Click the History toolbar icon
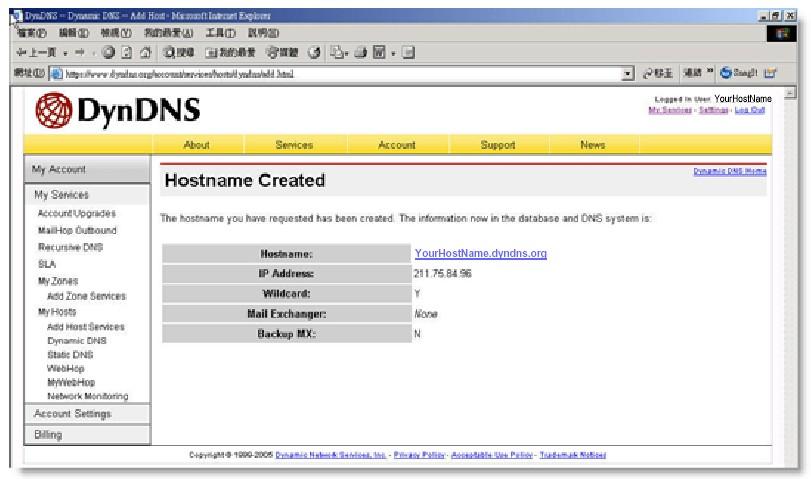 (x=314, y=52)
